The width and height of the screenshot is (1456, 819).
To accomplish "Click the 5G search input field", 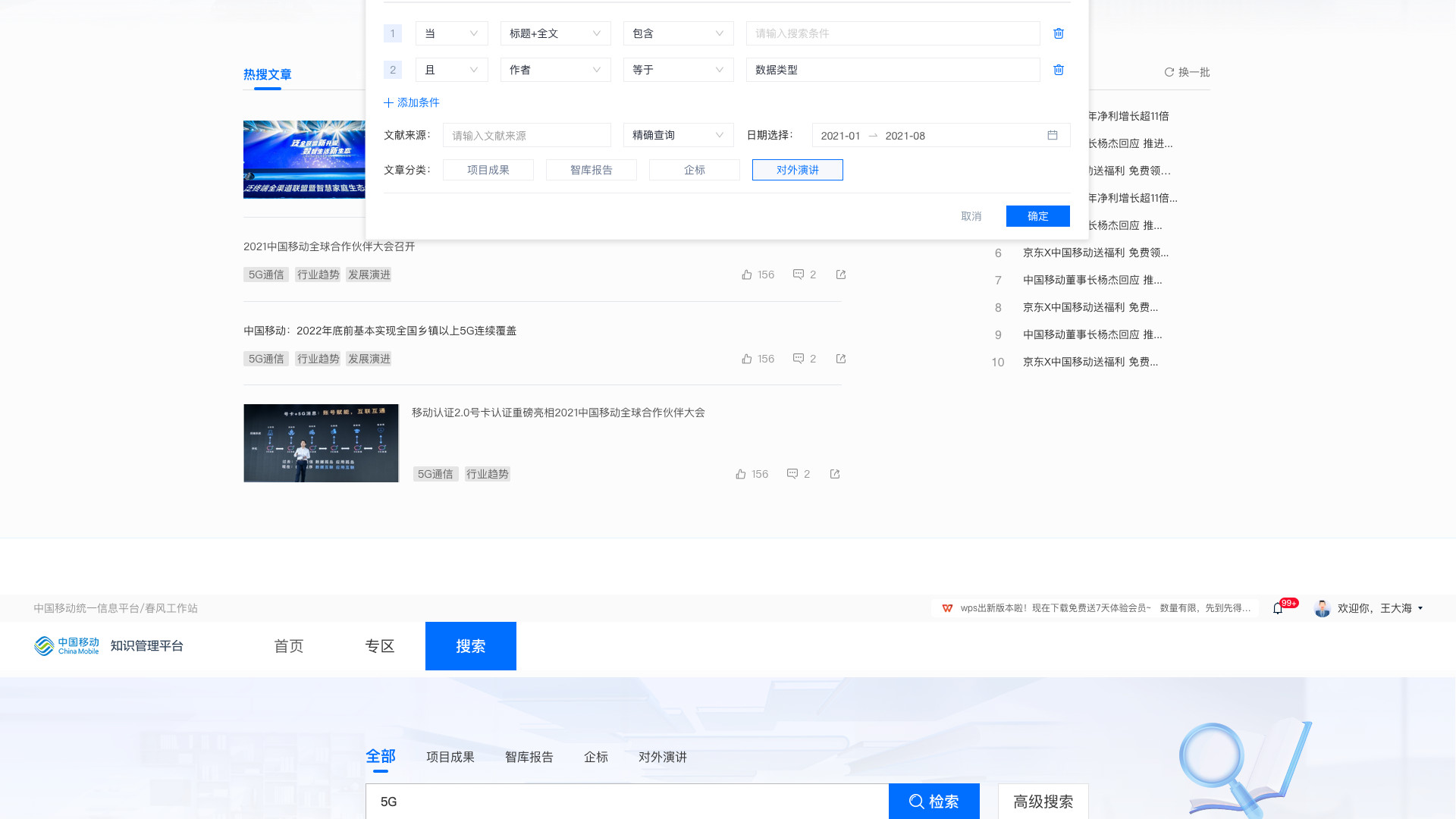I will click(622, 801).
